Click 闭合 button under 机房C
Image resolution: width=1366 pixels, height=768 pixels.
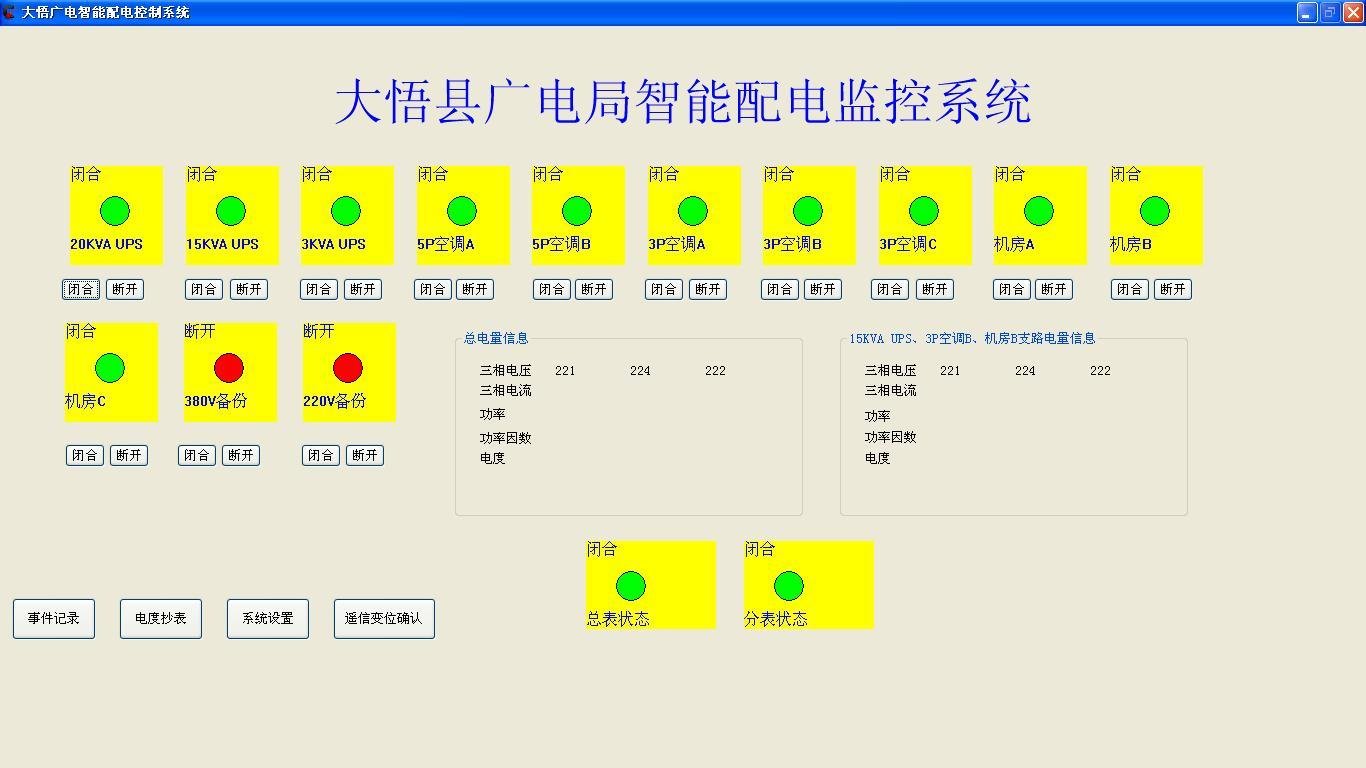coord(85,455)
